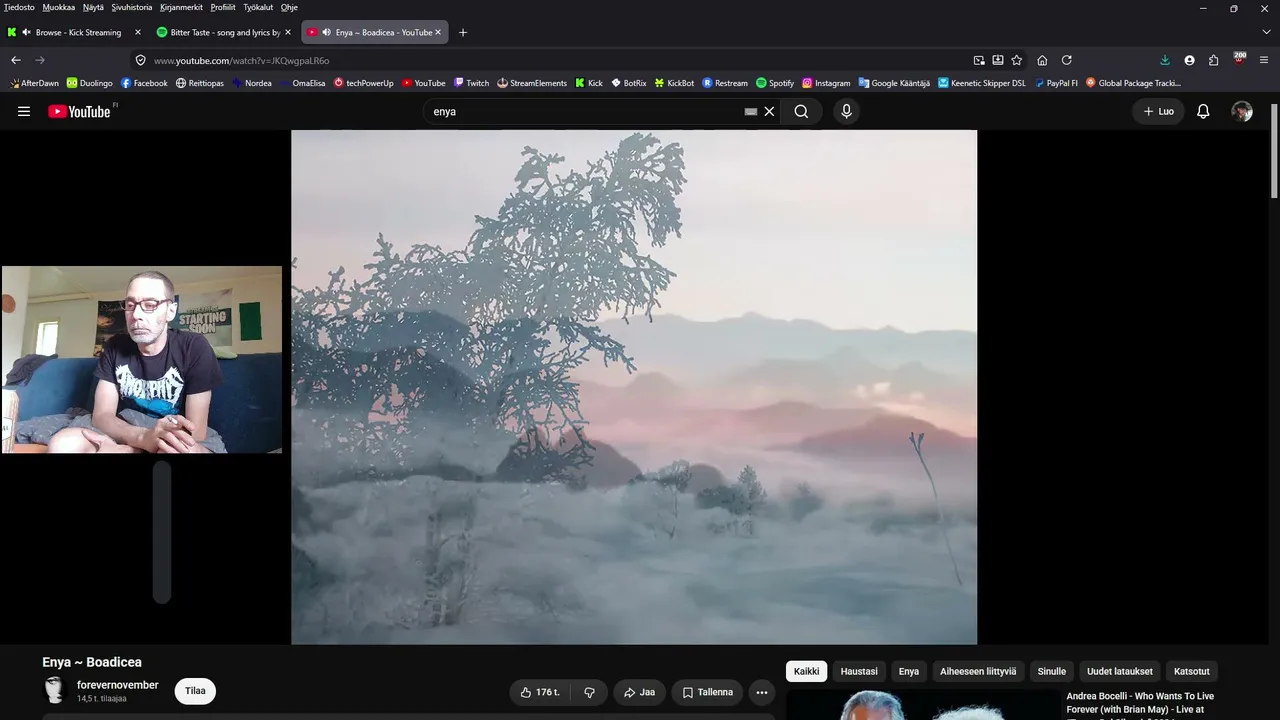Open the StreamElements bookmark

point(532,83)
